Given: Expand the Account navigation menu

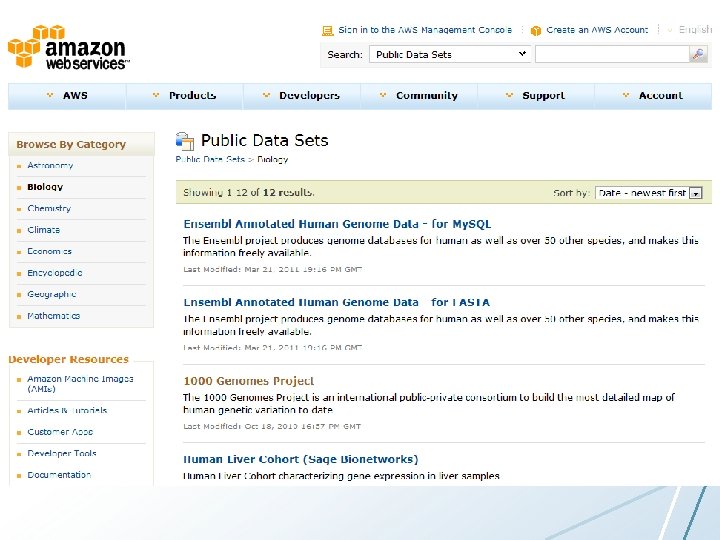Looking at the screenshot, I should [653, 96].
